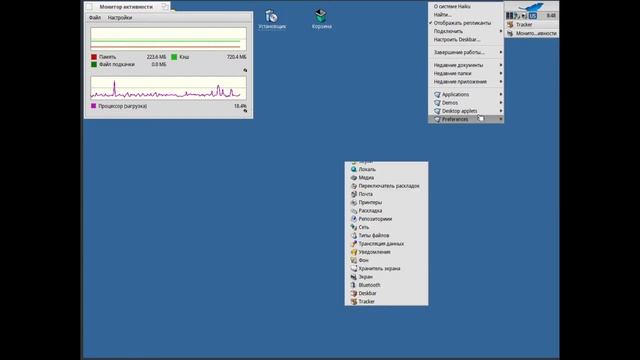
Task: Open the Фон background preferences
Action: pos(386,260)
